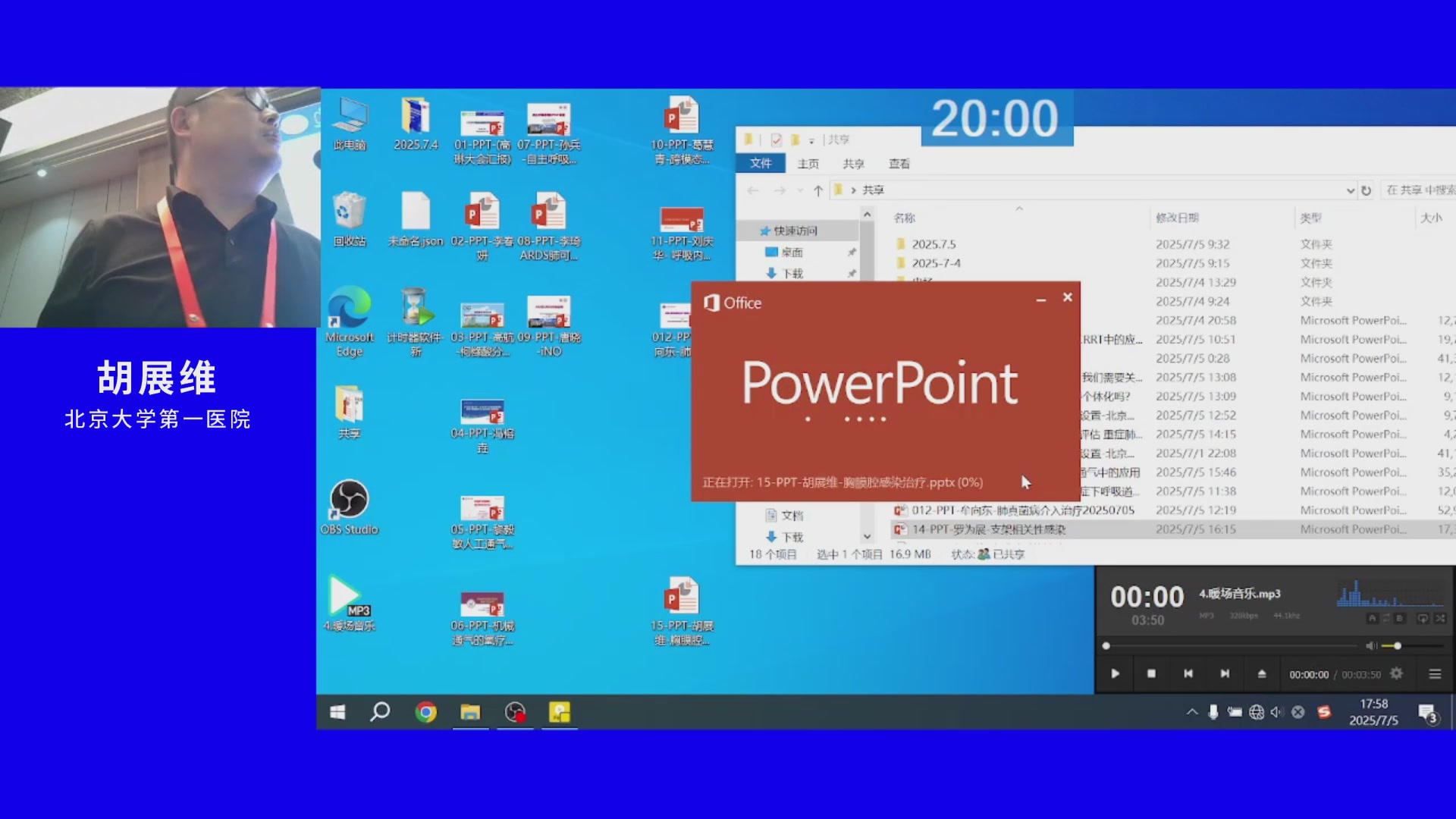Launch Microsoft Edge from the desktop
Viewport: 1456px width, 819px height.
coord(350,322)
